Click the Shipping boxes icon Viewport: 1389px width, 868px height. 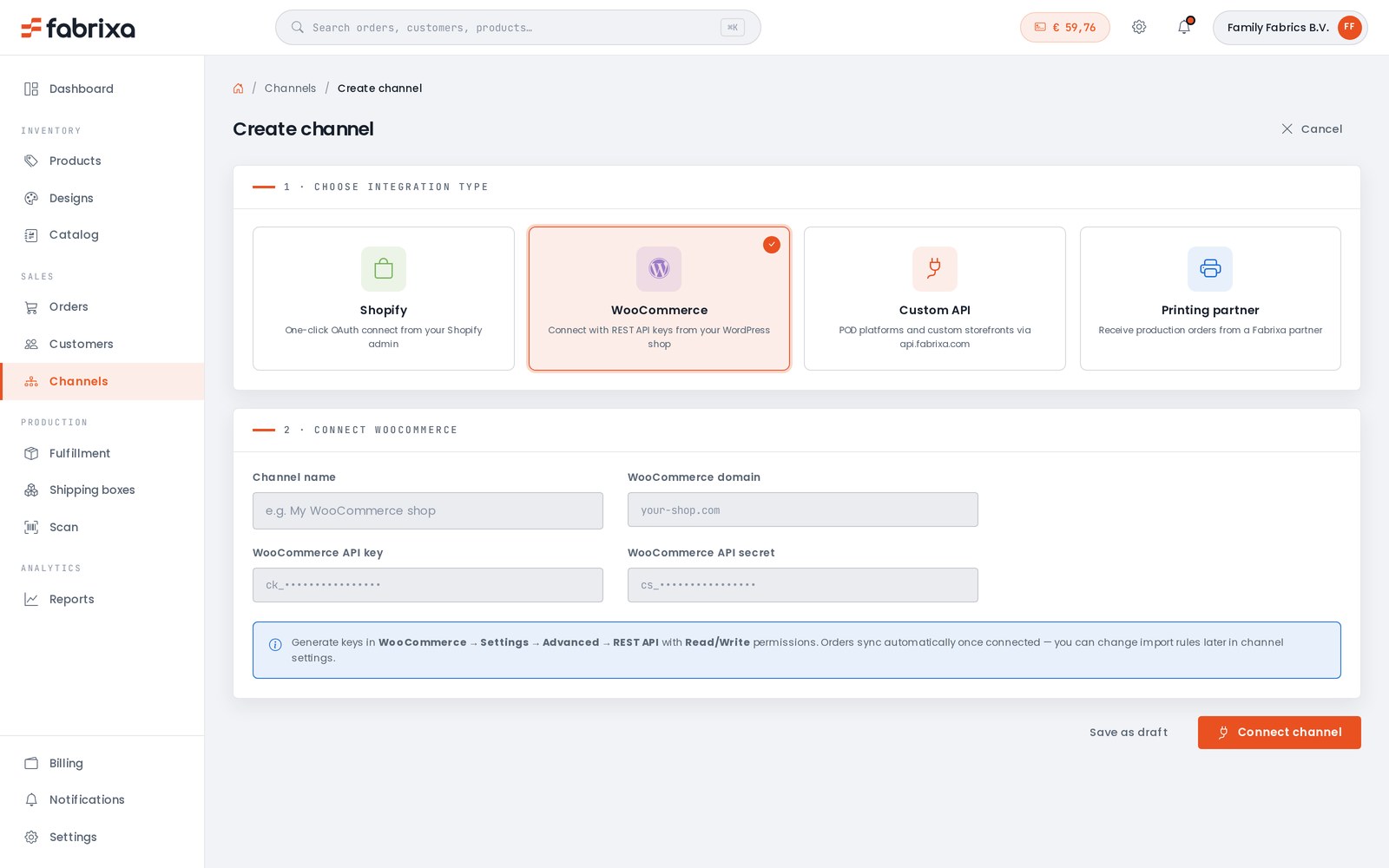click(31, 490)
